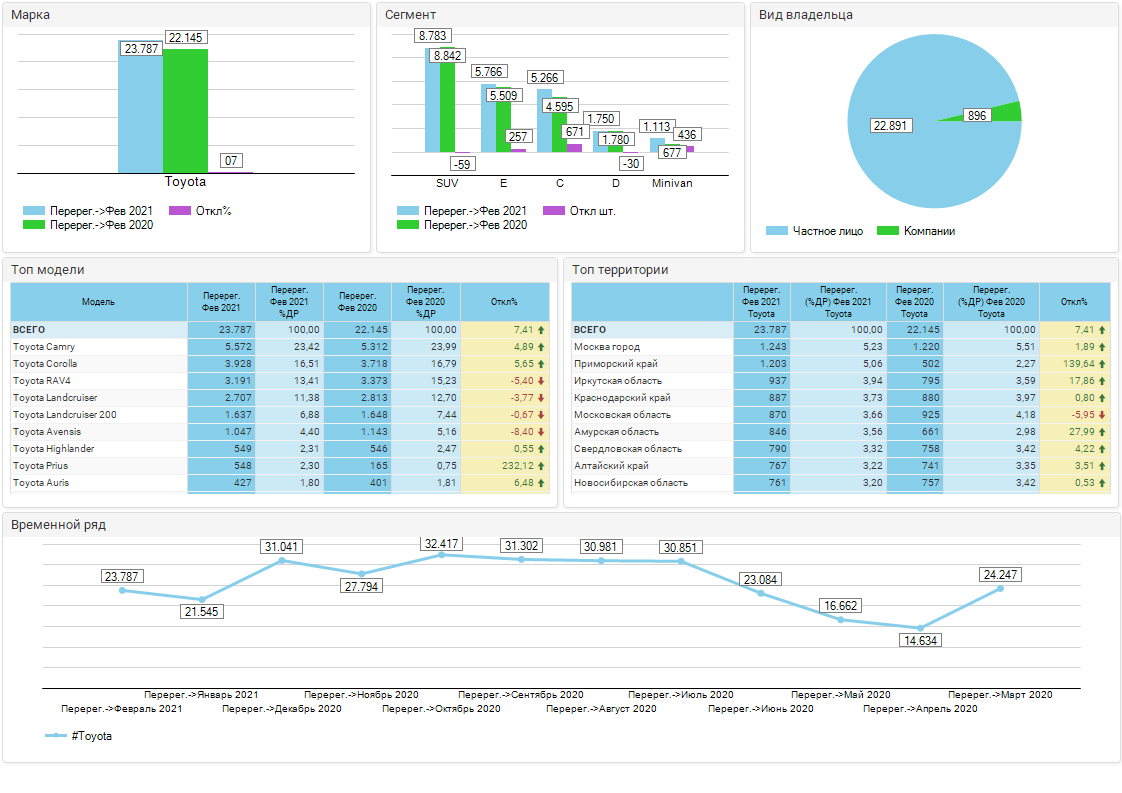Sort by the Модель column header
Viewport: 1122px width, 793px height.
click(x=99, y=302)
